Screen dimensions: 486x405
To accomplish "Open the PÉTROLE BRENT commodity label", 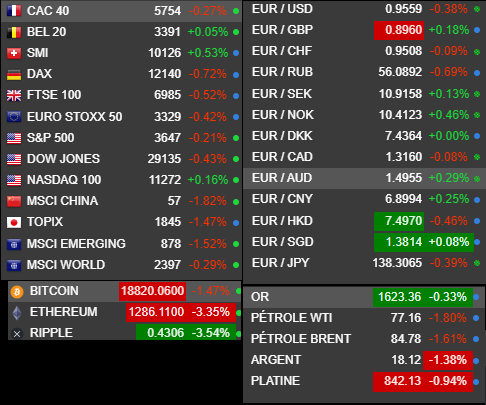I will pos(301,339).
